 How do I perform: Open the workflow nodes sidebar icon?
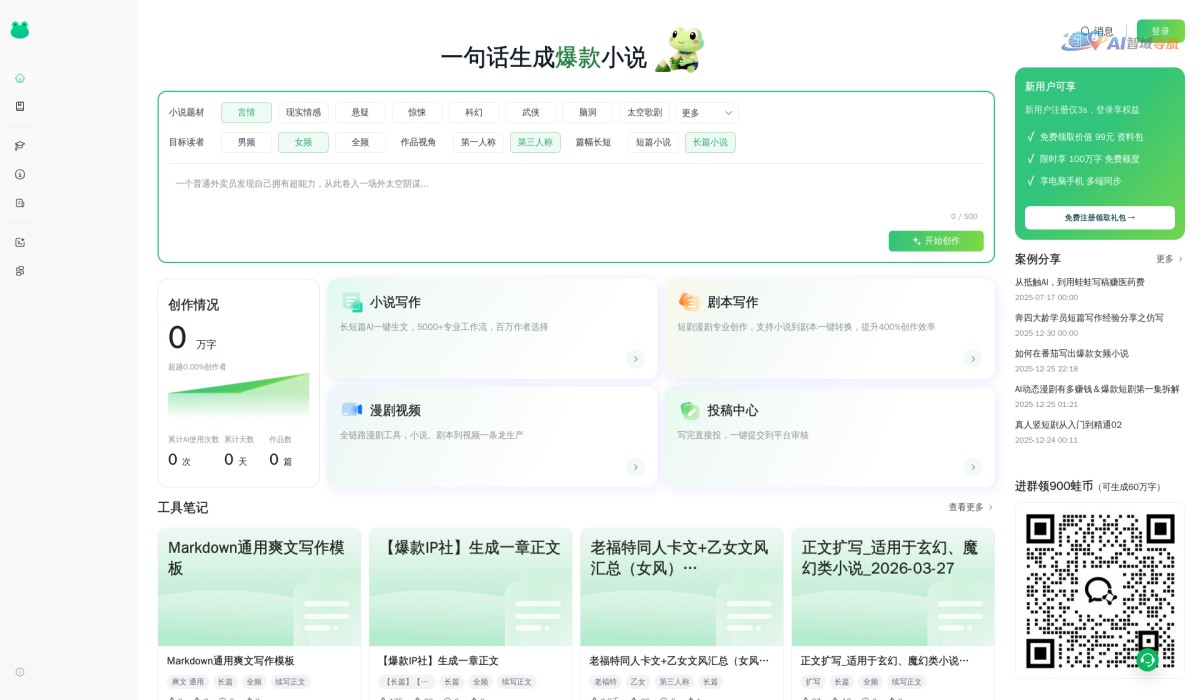tap(20, 271)
